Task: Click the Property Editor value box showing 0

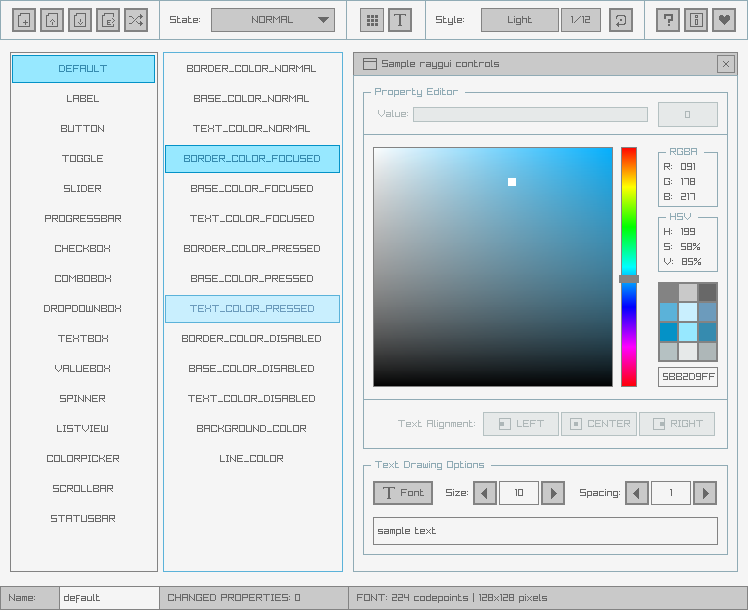Action: pos(687,114)
